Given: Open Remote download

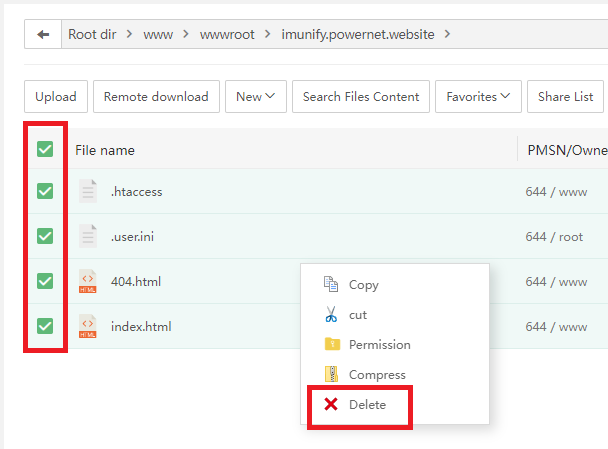Looking at the screenshot, I should click(x=156, y=97).
